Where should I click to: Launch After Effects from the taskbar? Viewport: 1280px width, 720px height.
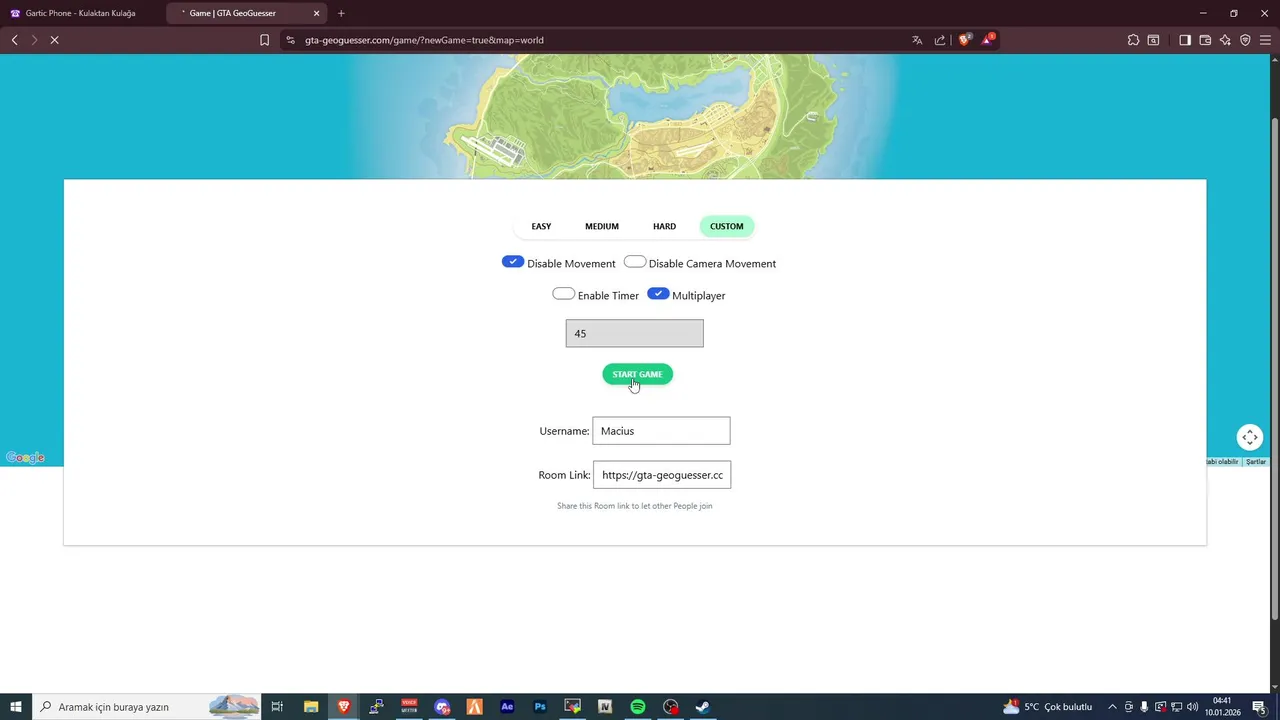pyautogui.click(x=507, y=707)
